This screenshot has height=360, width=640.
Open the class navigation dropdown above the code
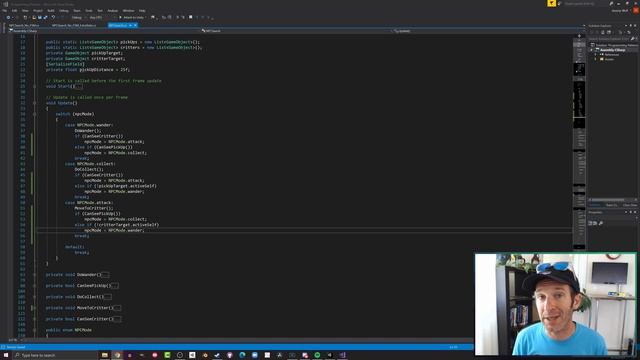click(x=296, y=31)
